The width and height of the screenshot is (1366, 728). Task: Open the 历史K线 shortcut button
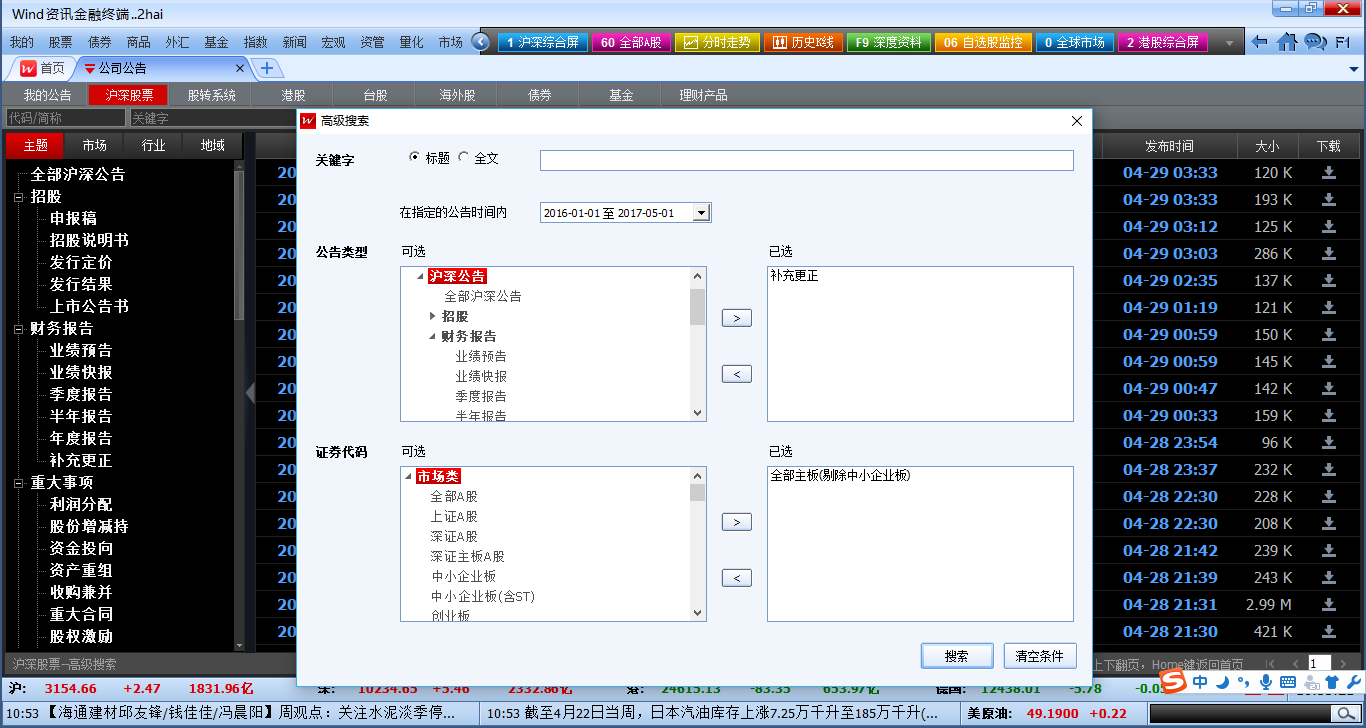coord(804,42)
